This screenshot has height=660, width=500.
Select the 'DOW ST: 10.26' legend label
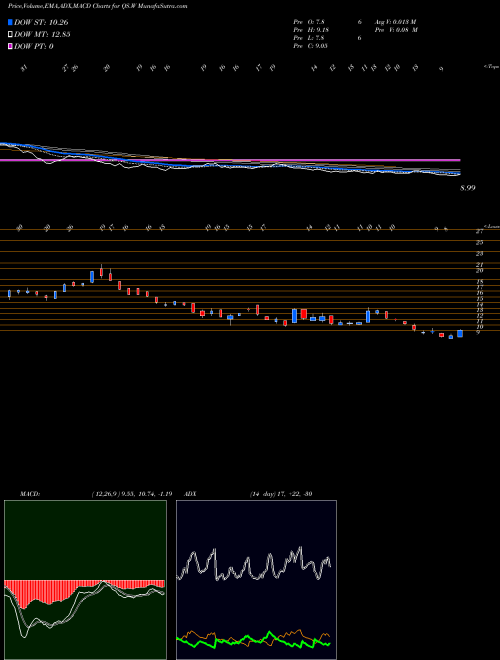point(41,23)
